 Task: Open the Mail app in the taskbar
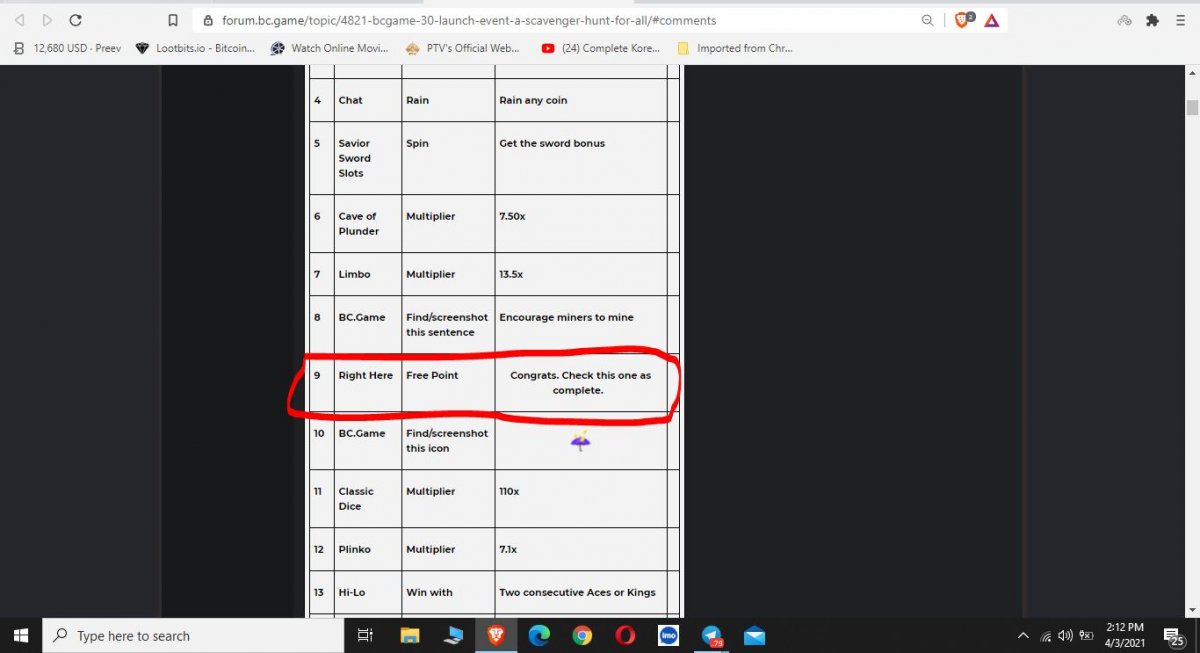coord(754,635)
